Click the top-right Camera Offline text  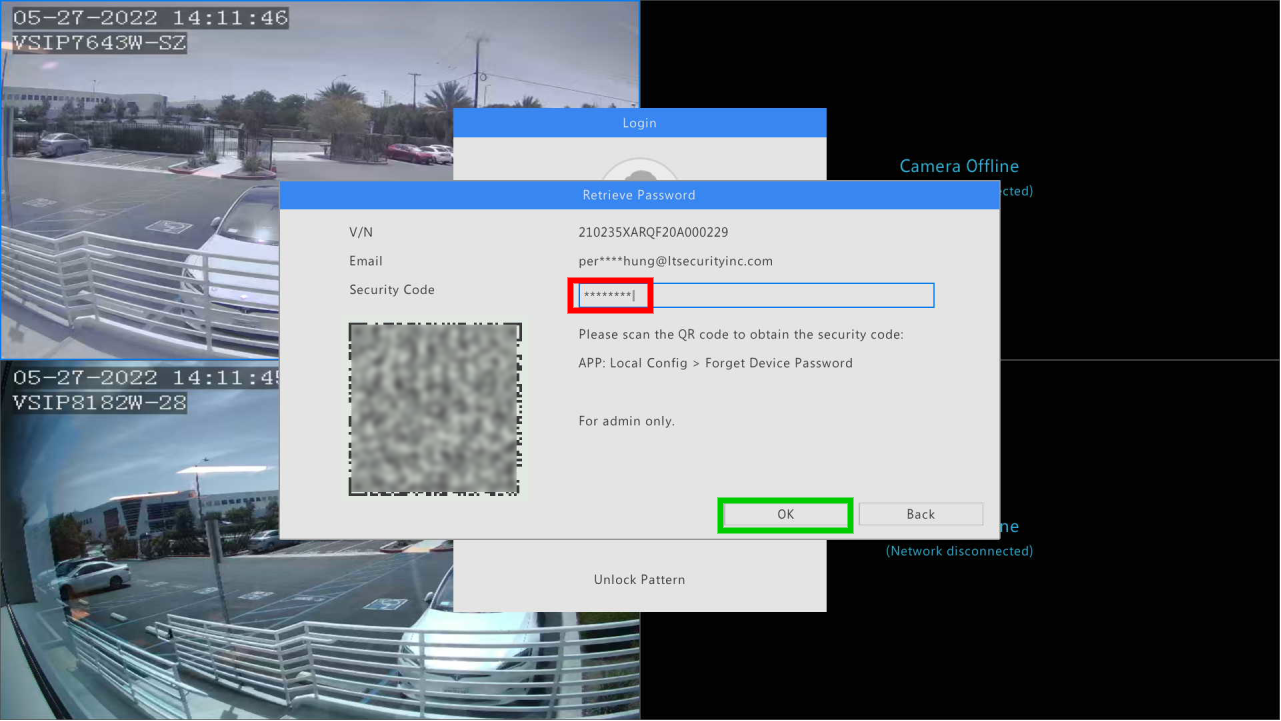pos(959,166)
